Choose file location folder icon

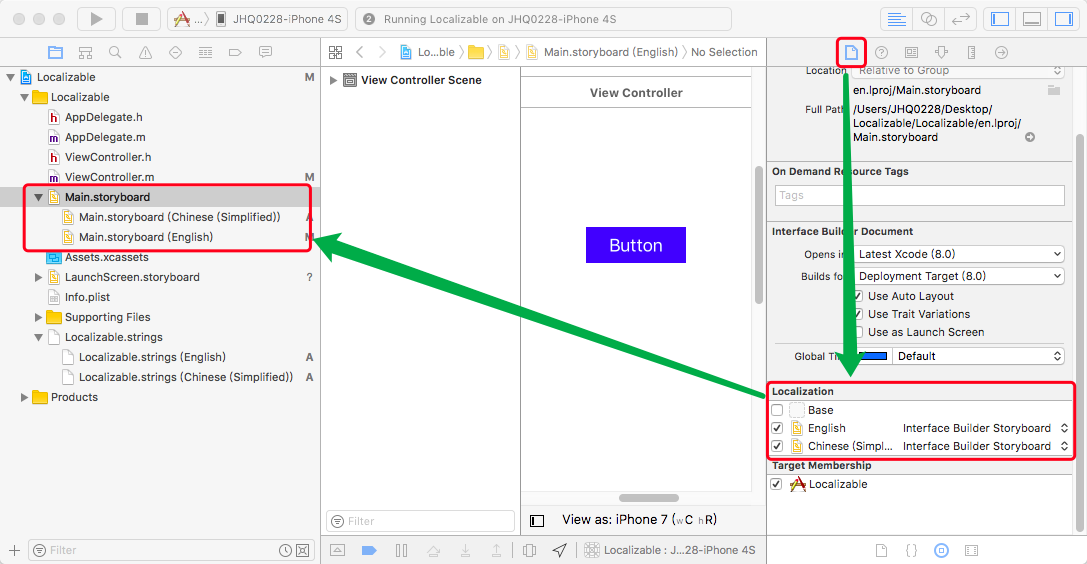click(1054, 90)
